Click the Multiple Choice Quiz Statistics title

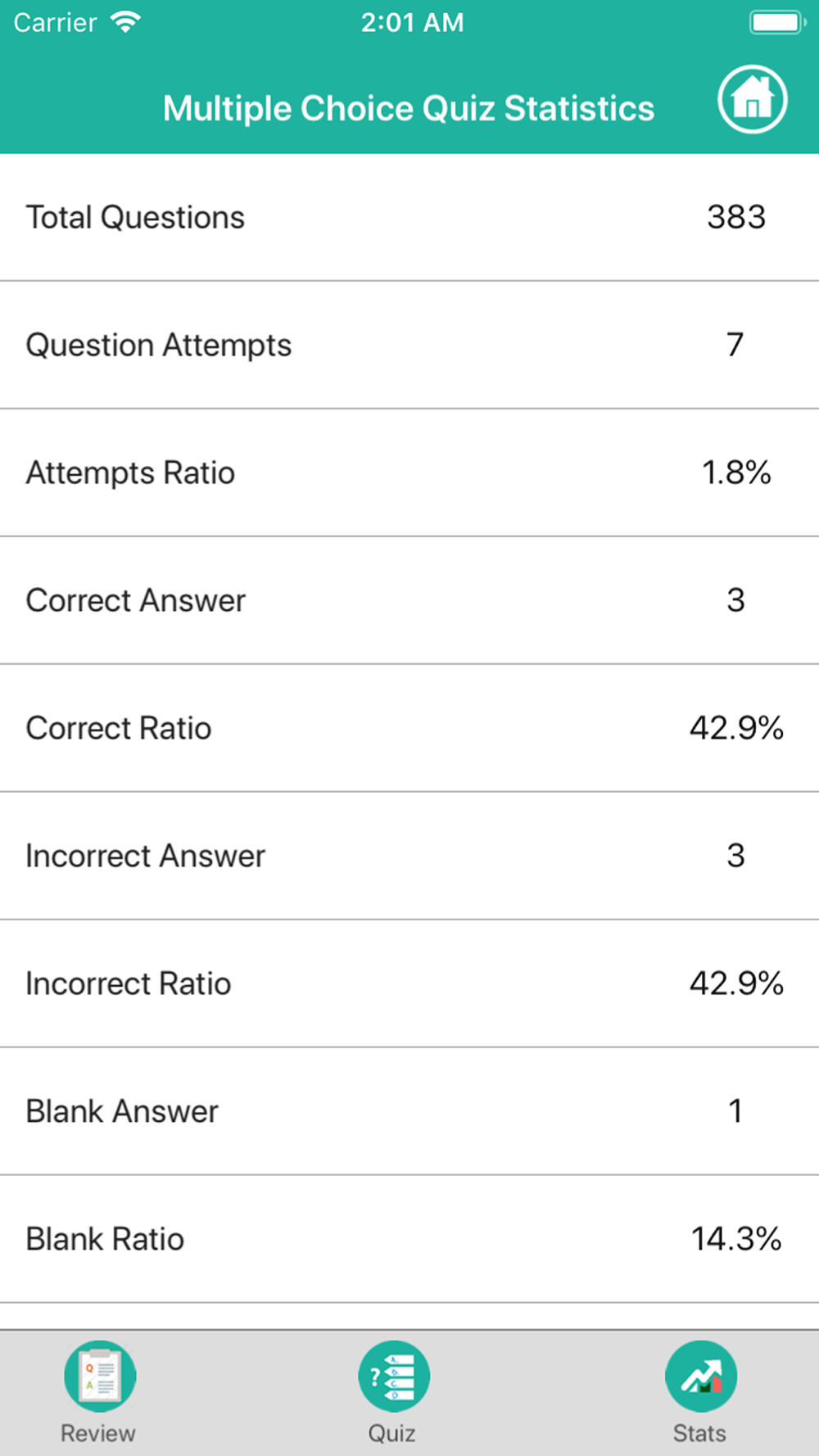[409, 109]
